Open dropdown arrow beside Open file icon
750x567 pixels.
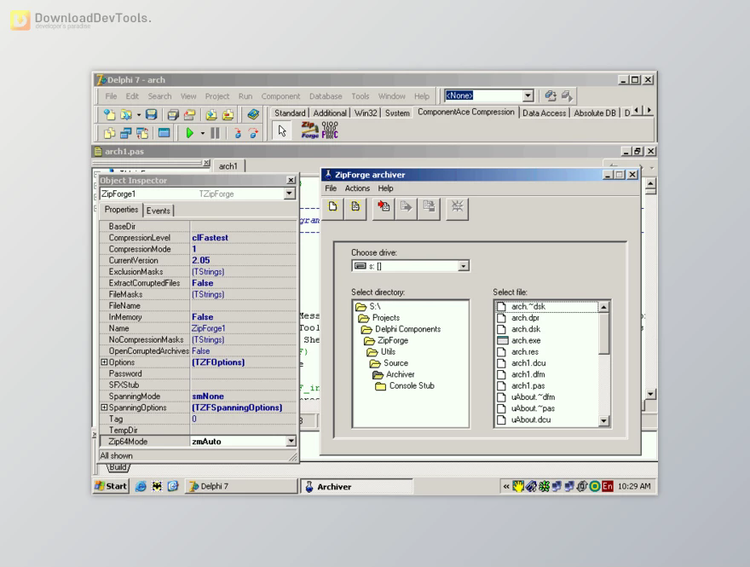tap(139, 115)
